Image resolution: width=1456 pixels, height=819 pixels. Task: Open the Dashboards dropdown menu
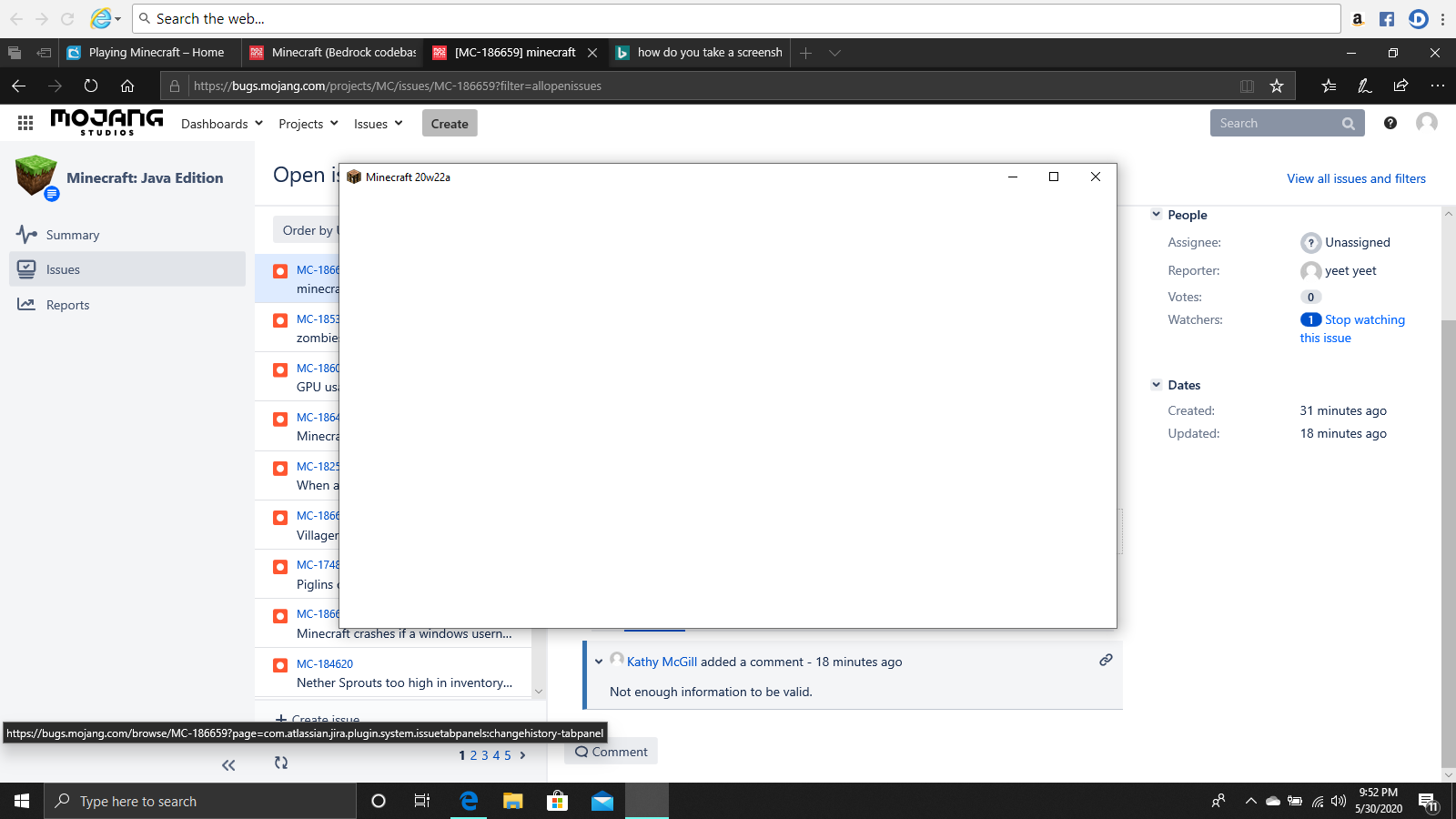coord(222,124)
